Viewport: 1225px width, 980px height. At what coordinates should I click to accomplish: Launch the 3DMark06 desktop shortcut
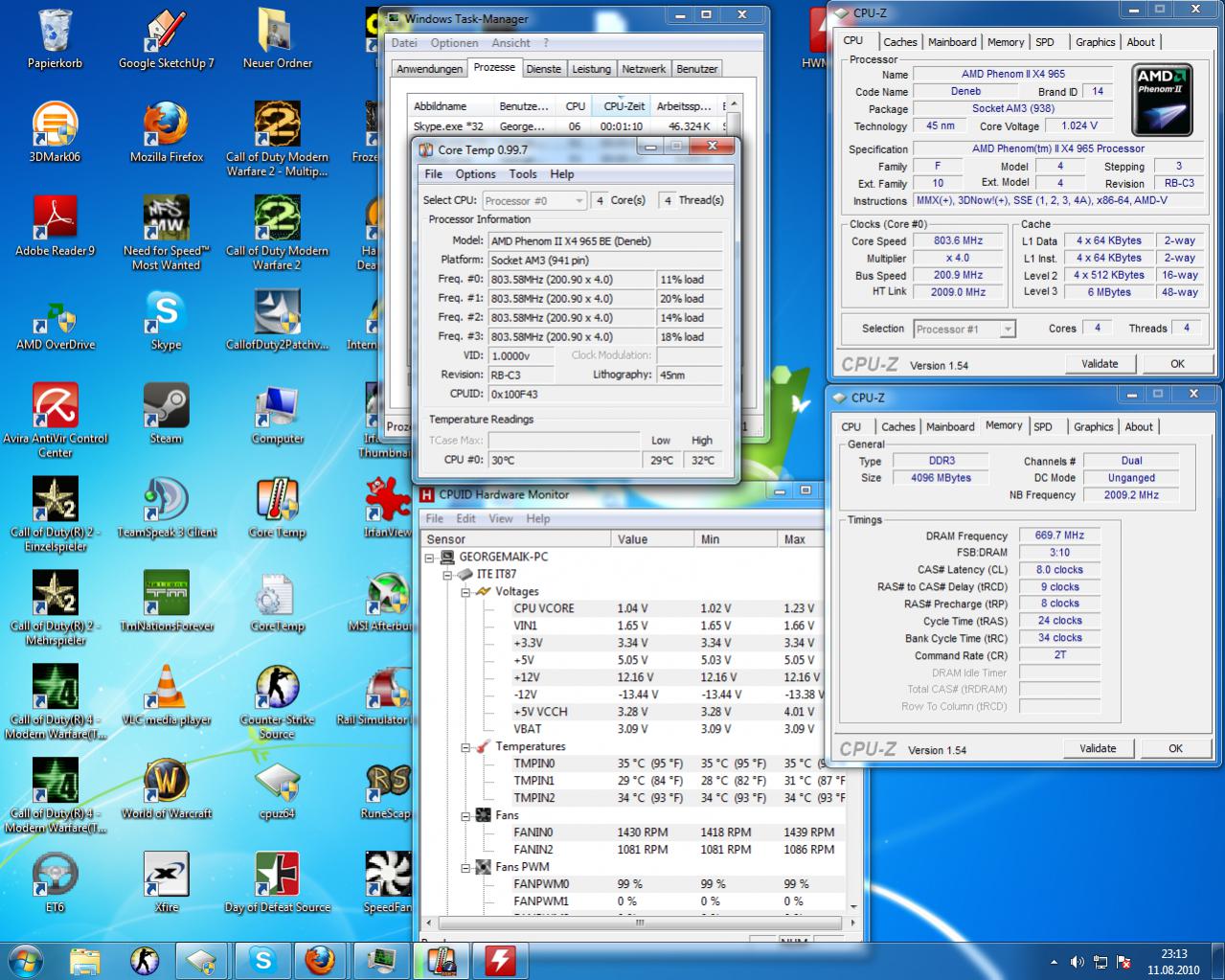(55, 132)
